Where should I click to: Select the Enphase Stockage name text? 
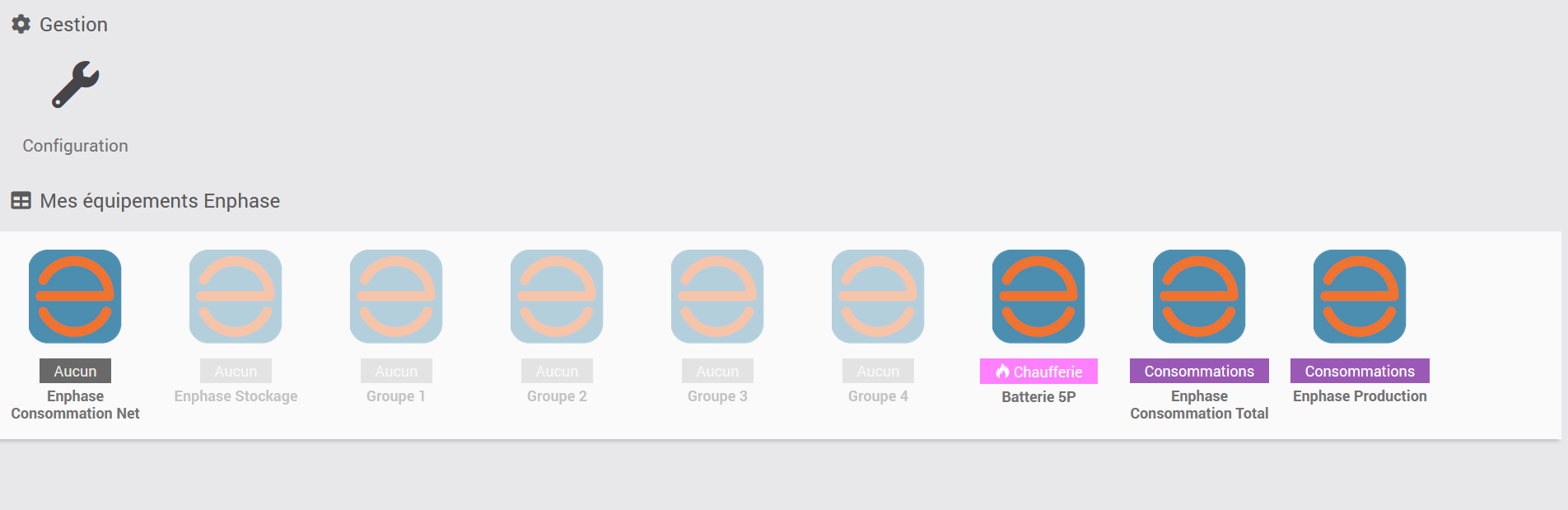tap(236, 396)
